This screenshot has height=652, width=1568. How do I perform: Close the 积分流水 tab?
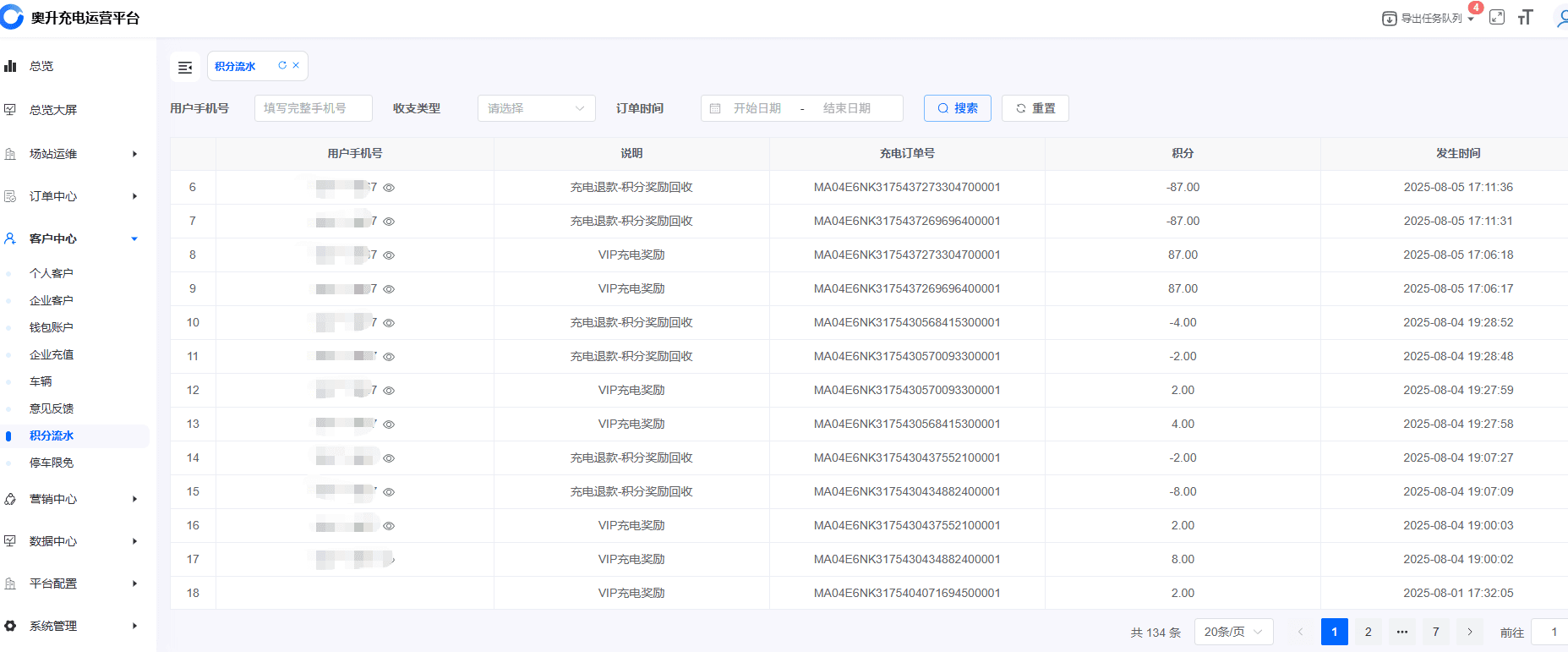[x=296, y=65]
